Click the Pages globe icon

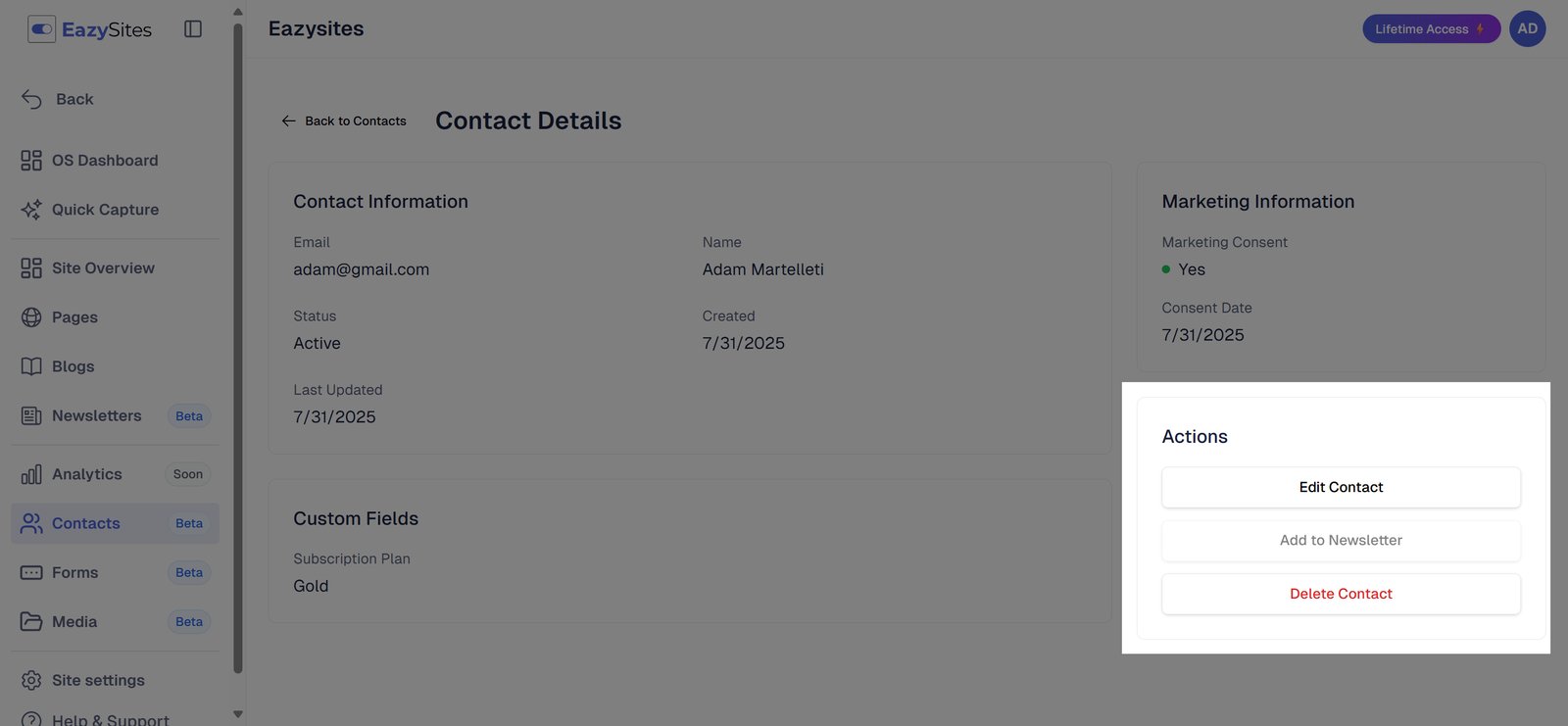[x=31, y=317]
